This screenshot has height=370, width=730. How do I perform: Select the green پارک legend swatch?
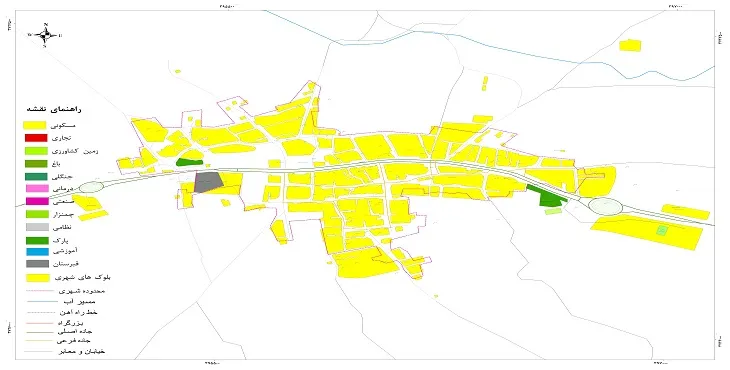click(x=37, y=241)
